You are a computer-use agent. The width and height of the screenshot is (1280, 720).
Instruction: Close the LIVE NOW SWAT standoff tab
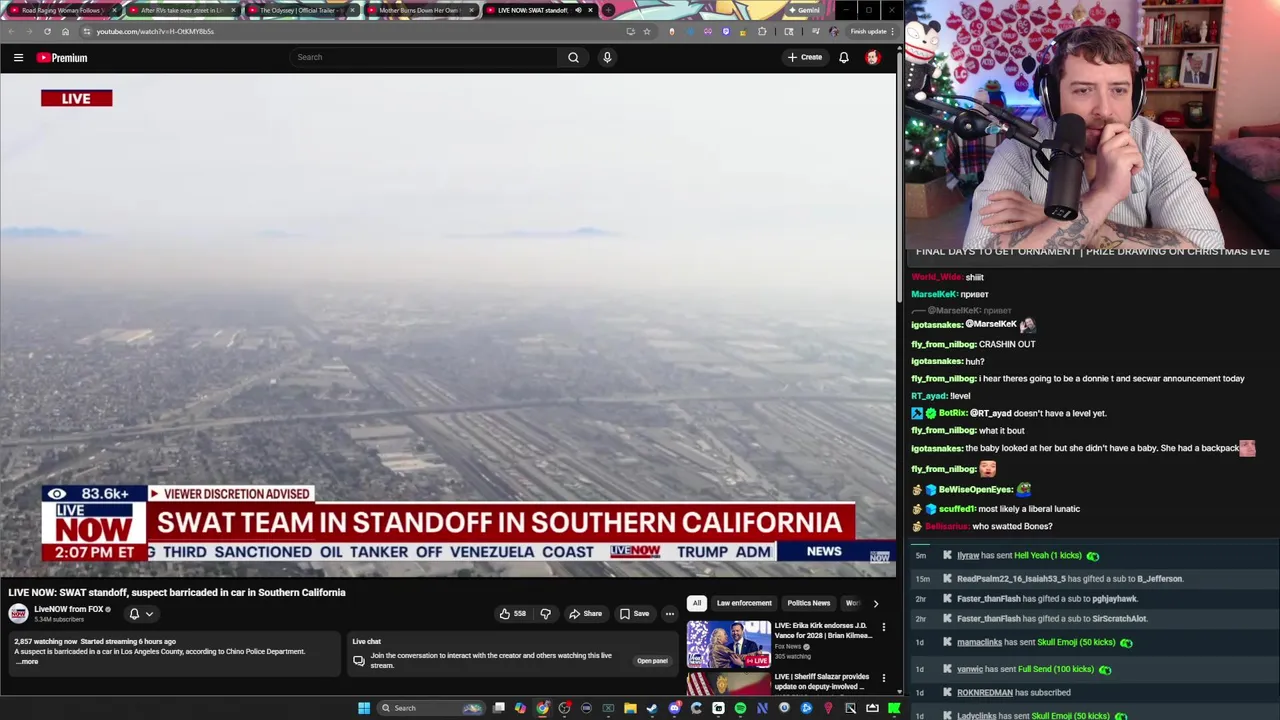(x=590, y=10)
